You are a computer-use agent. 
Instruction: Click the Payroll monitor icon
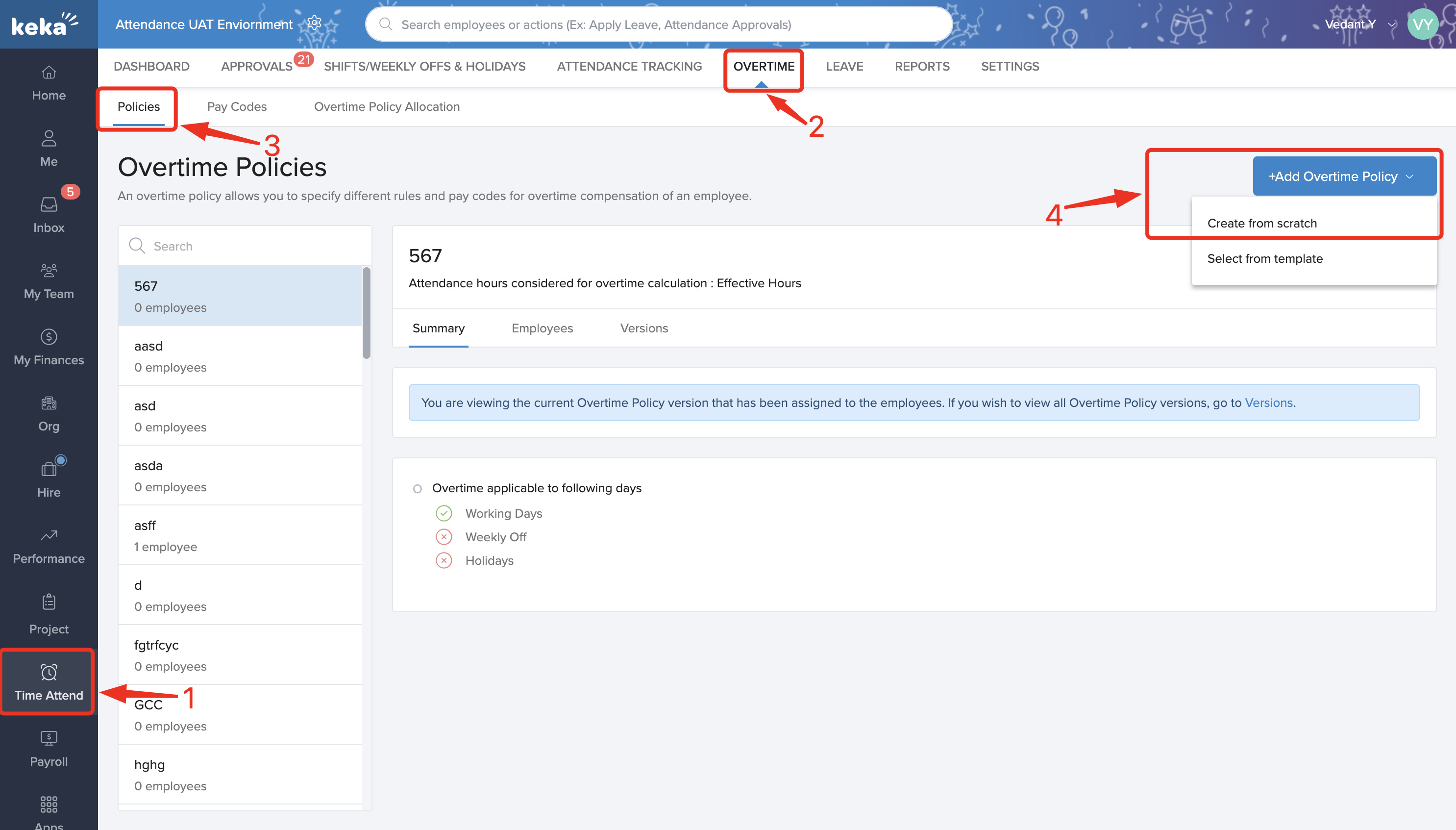click(x=49, y=738)
